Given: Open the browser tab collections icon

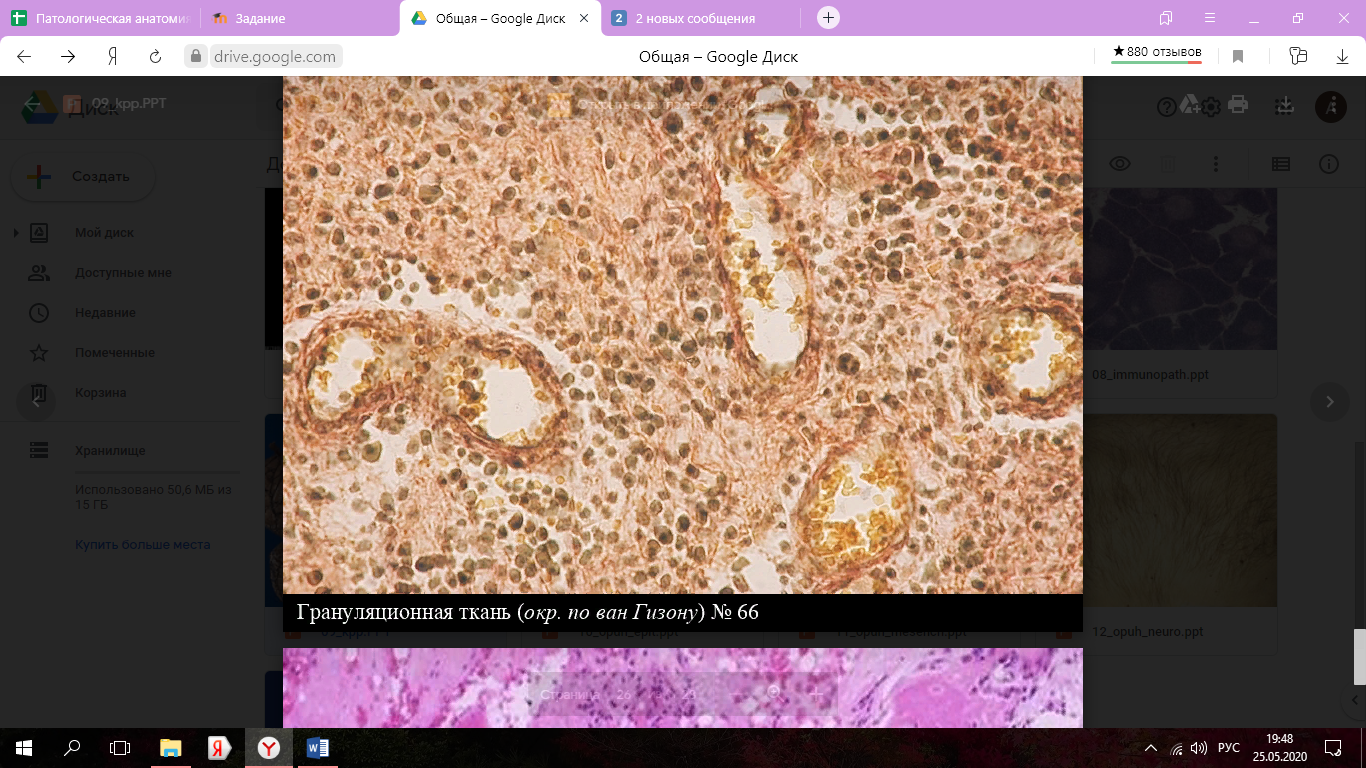Looking at the screenshot, I should click(x=1166, y=18).
